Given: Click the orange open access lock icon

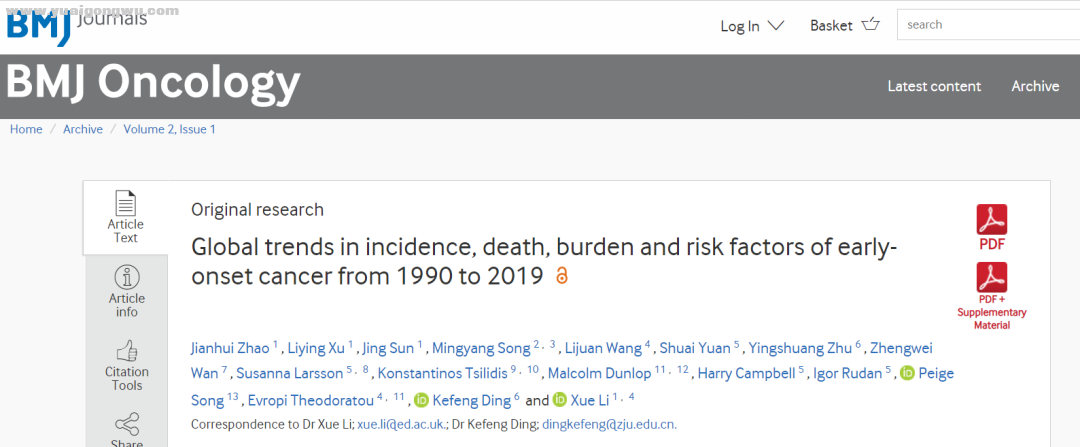Looking at the screenshot, I should 562,276.
